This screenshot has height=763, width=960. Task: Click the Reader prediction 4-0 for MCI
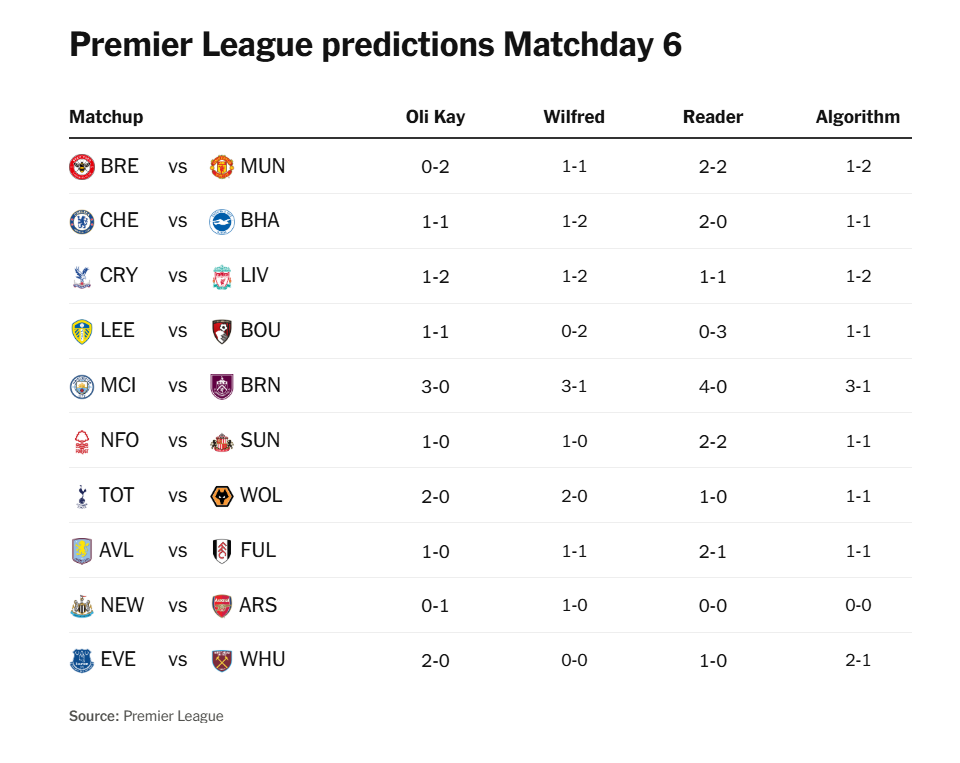713,387
